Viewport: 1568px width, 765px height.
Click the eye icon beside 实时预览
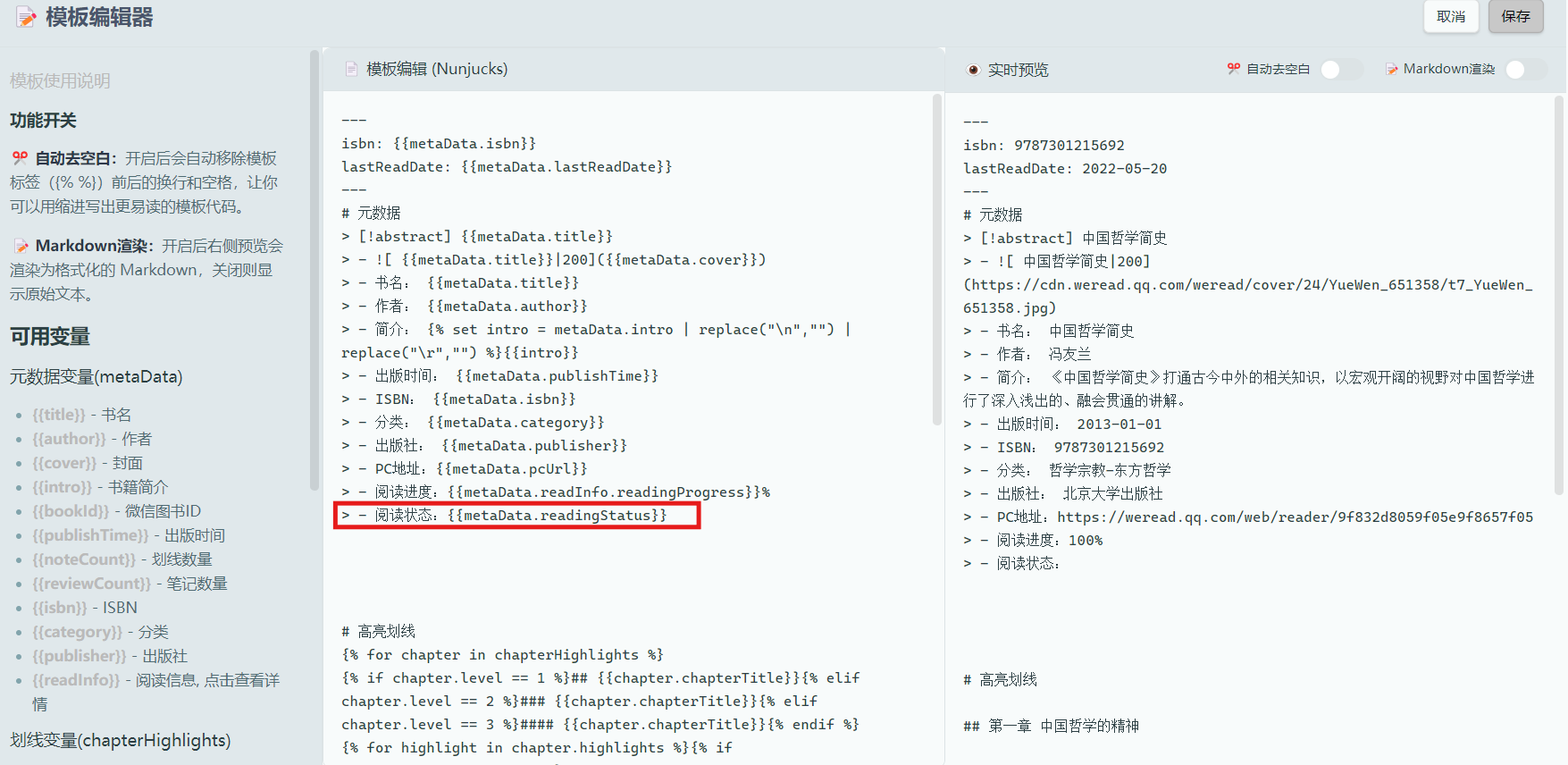coord(973,70)
